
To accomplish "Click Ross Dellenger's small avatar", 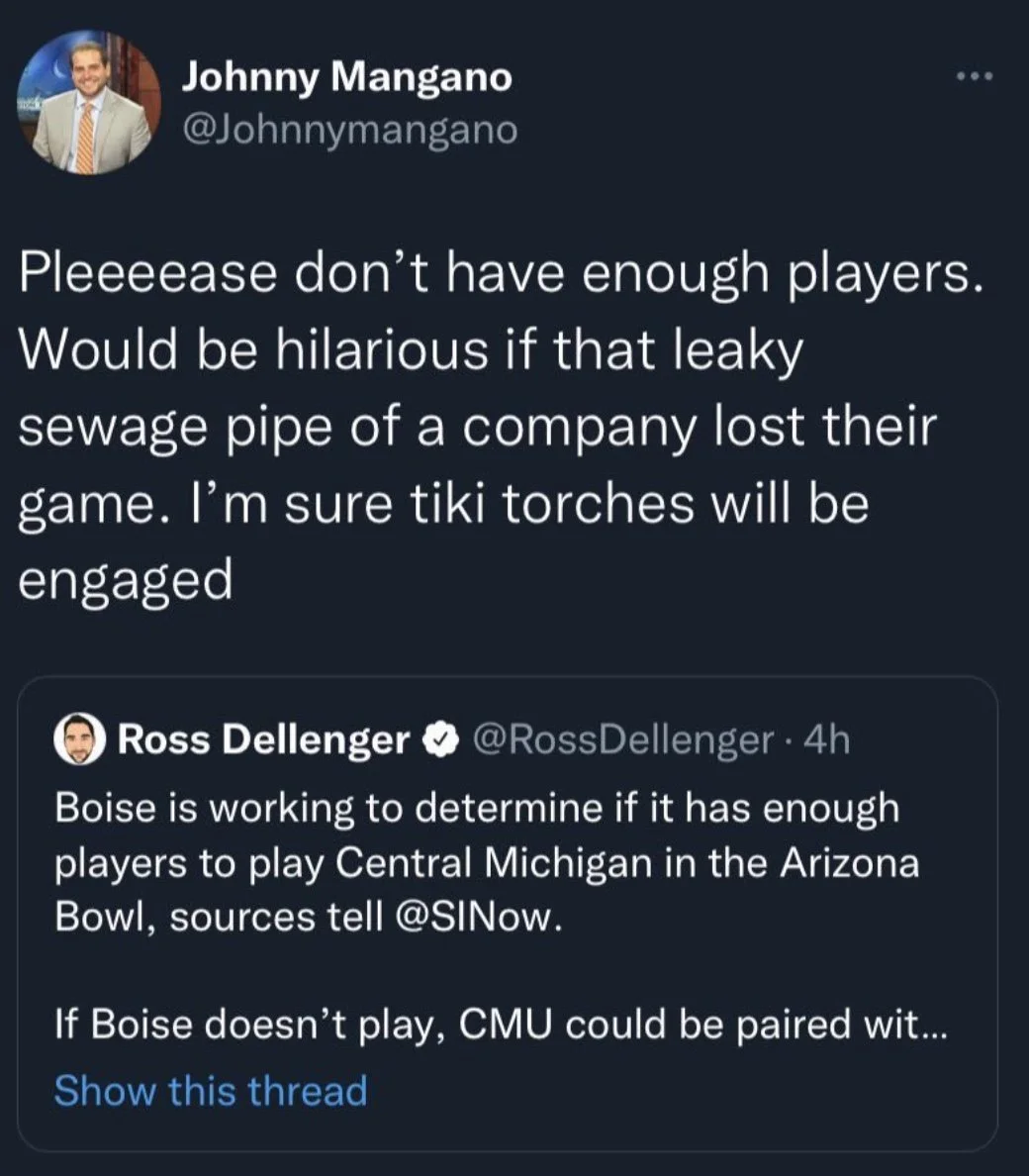I will (79, 739).
